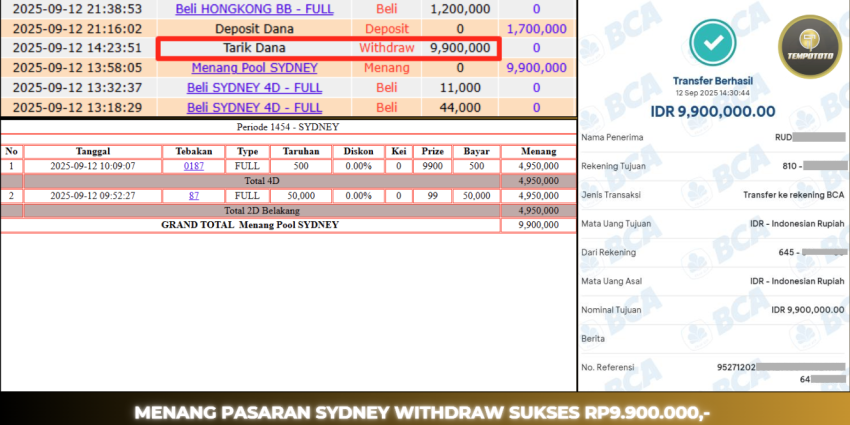850x425 pixels.
Task: Click the Mata Uang Tujuan label
Action: [x=616, y=224]
